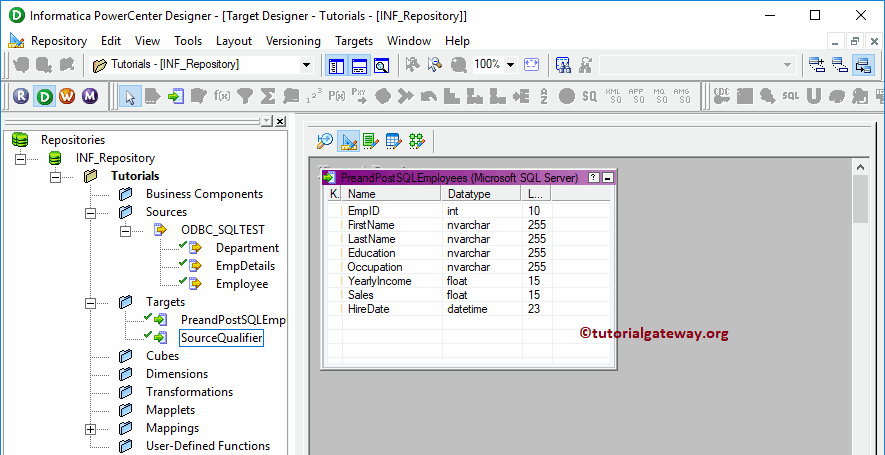The image size is (885, 455).
Task: Collapse the Targets folder in tree
Action: (91, 302)
